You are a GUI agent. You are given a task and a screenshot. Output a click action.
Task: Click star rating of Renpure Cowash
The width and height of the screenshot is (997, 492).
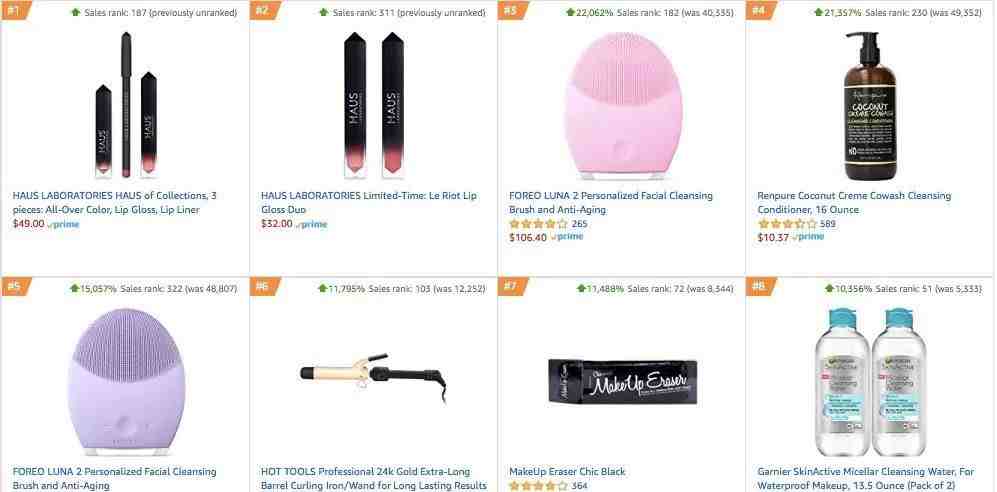tap(787, 224)
